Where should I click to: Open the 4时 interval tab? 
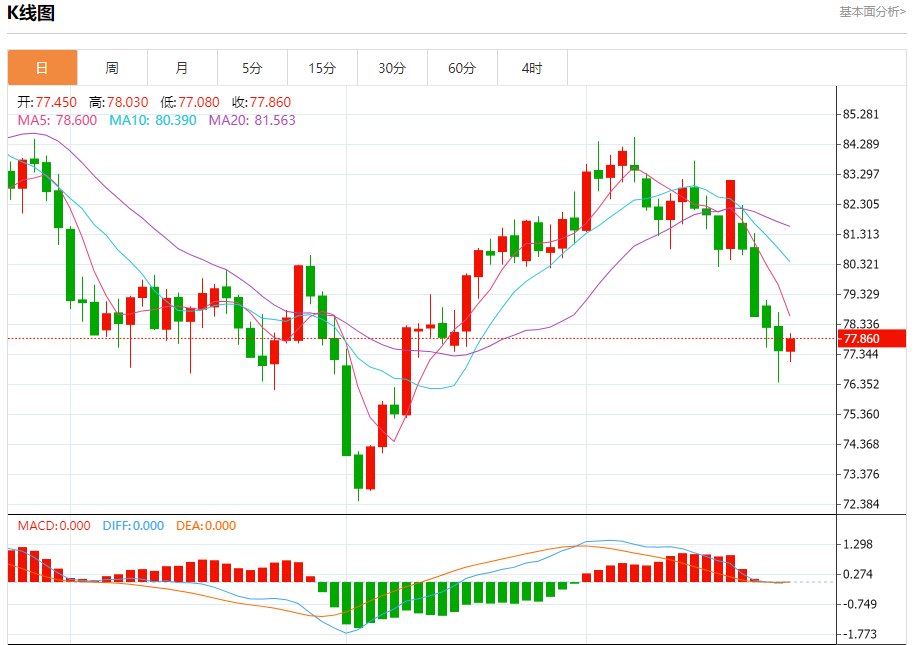tap(532, 68)
